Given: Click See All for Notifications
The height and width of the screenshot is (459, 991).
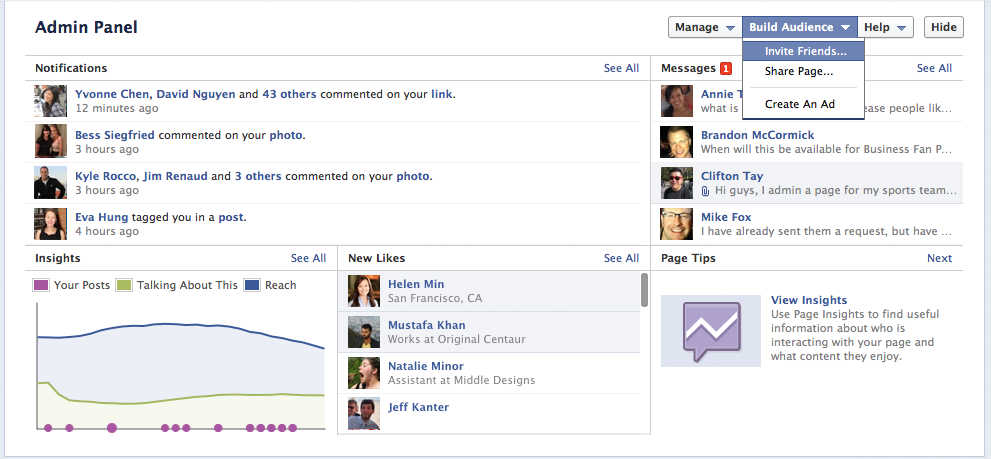Looking at the screenshot, I should tap(621, 68).
